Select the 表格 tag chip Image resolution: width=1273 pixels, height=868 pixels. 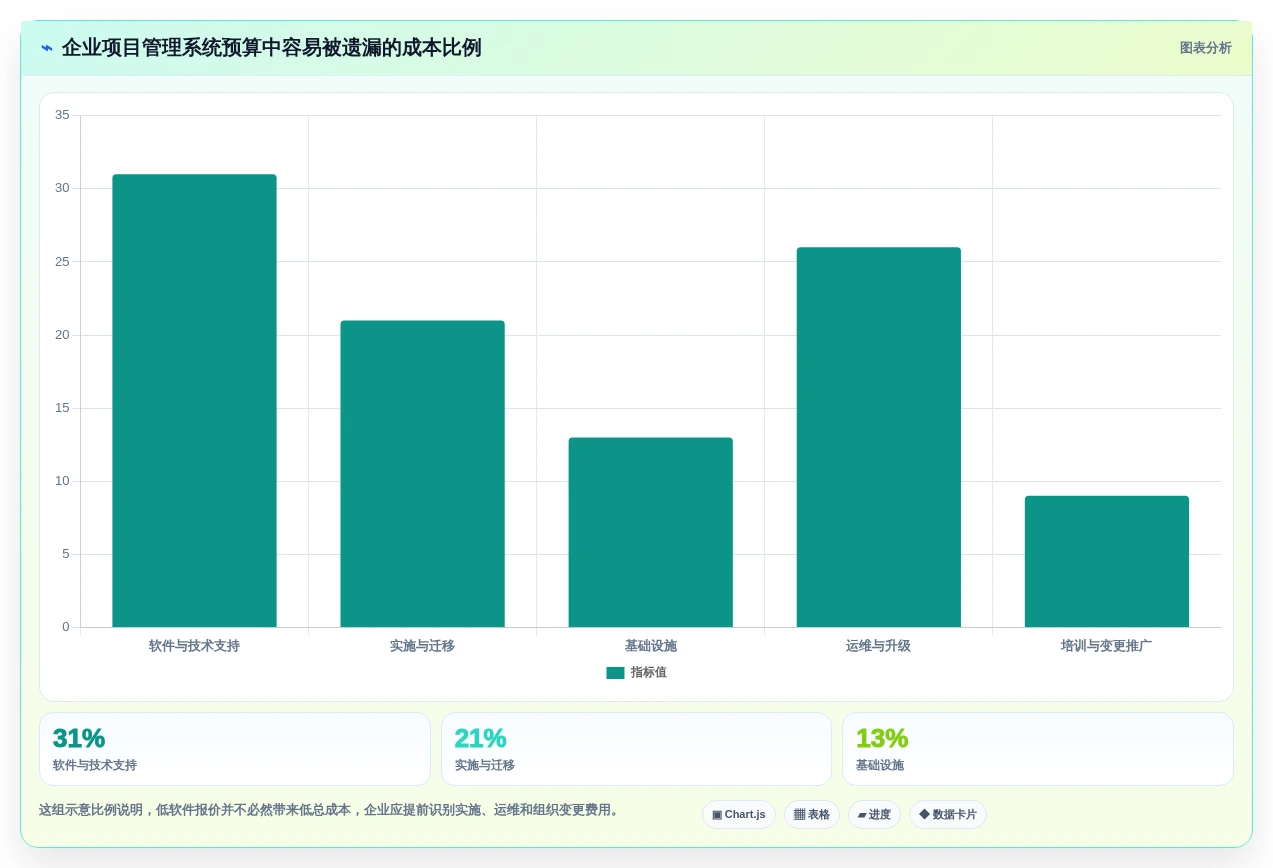[x=812, y=815]
